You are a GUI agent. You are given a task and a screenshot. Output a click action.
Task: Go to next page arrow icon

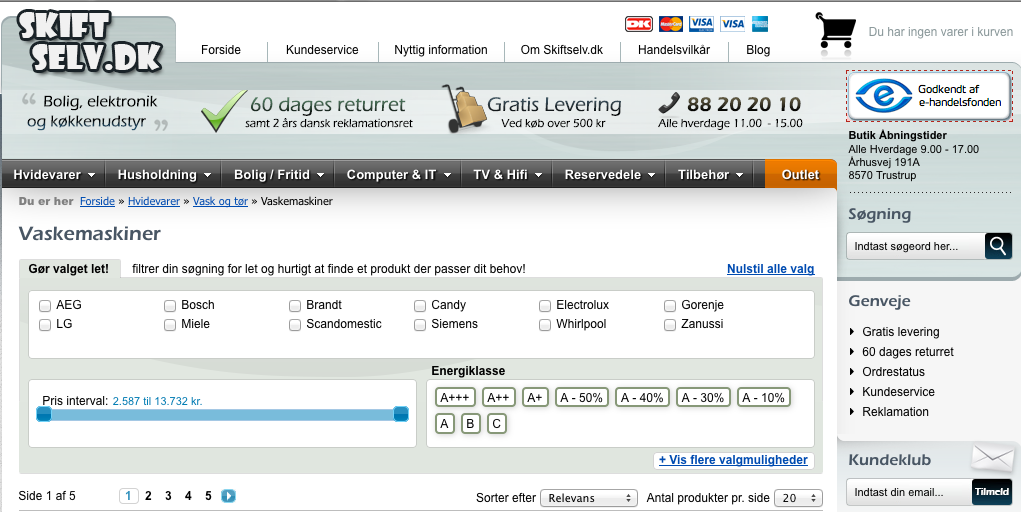(229, 496)
